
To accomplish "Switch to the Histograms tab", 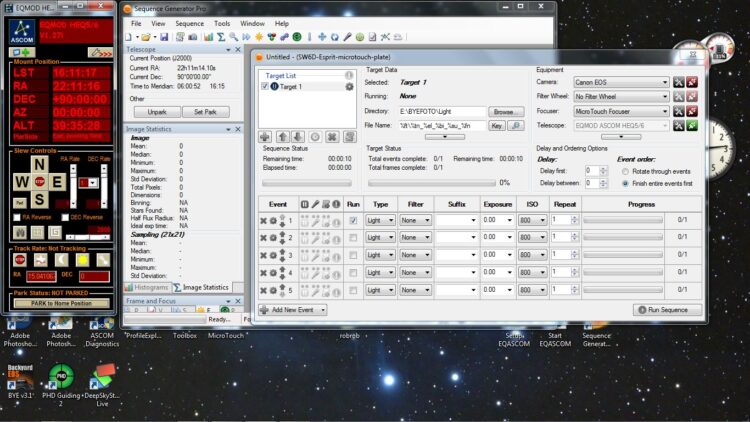I will click(x=147, y=287).
